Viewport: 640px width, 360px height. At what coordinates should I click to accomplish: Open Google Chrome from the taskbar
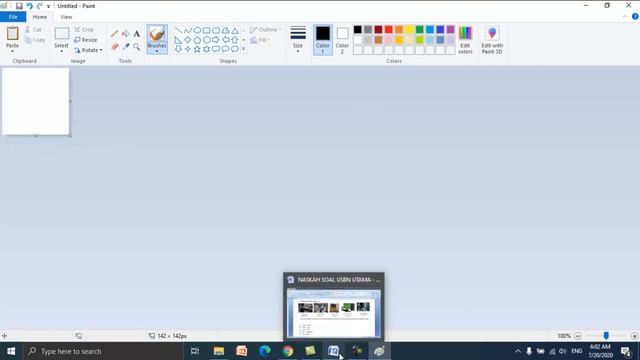click(288, 351)
